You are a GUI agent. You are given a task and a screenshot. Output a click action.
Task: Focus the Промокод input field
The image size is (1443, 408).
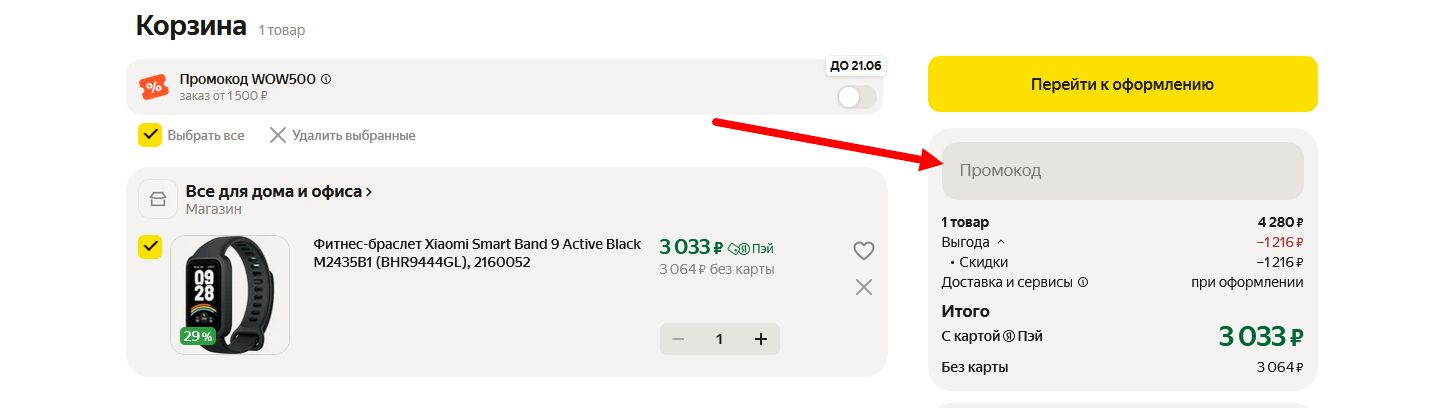coord(1122,171)
